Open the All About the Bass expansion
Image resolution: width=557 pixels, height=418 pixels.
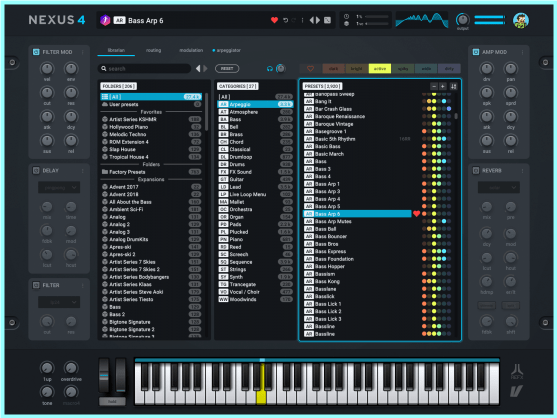pos(151,202)
